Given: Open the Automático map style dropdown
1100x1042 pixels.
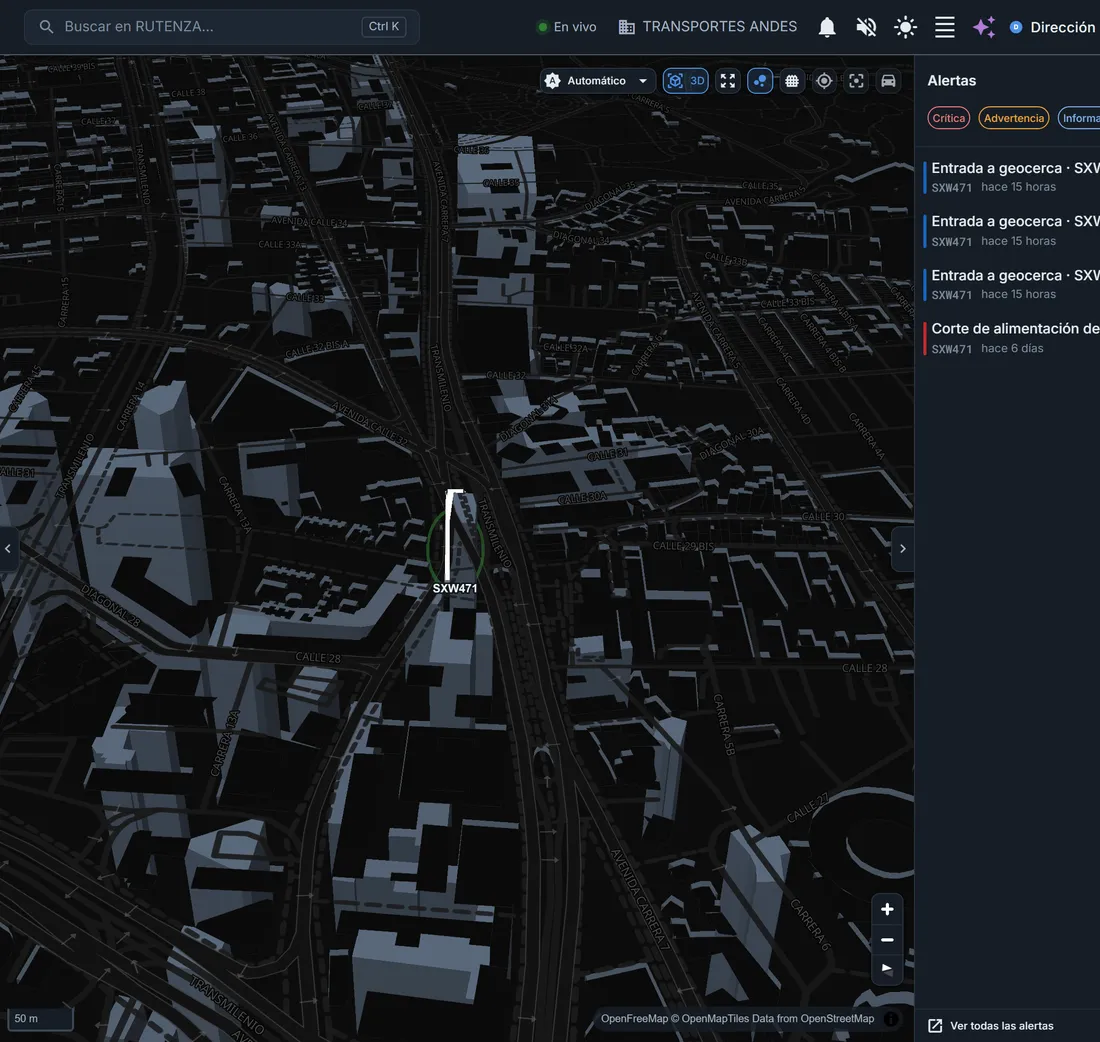Looking at the screenshot, I should 597,81.
